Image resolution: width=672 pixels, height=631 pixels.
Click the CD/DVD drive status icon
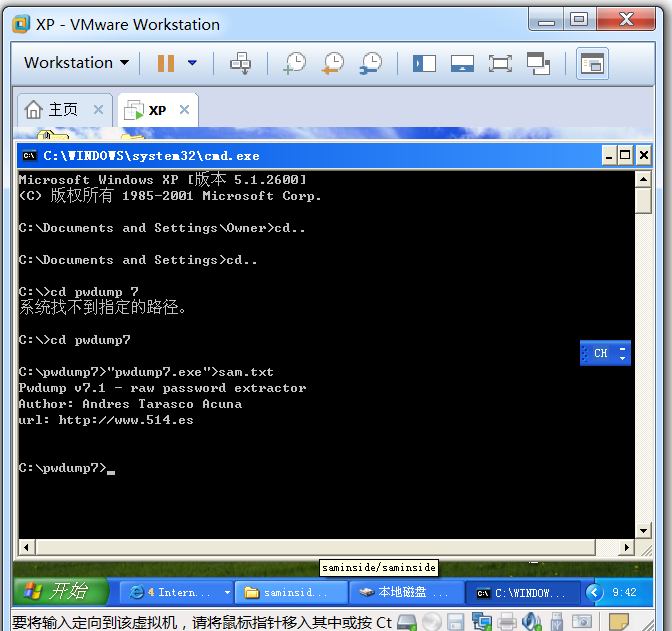(x=431, y=622)
